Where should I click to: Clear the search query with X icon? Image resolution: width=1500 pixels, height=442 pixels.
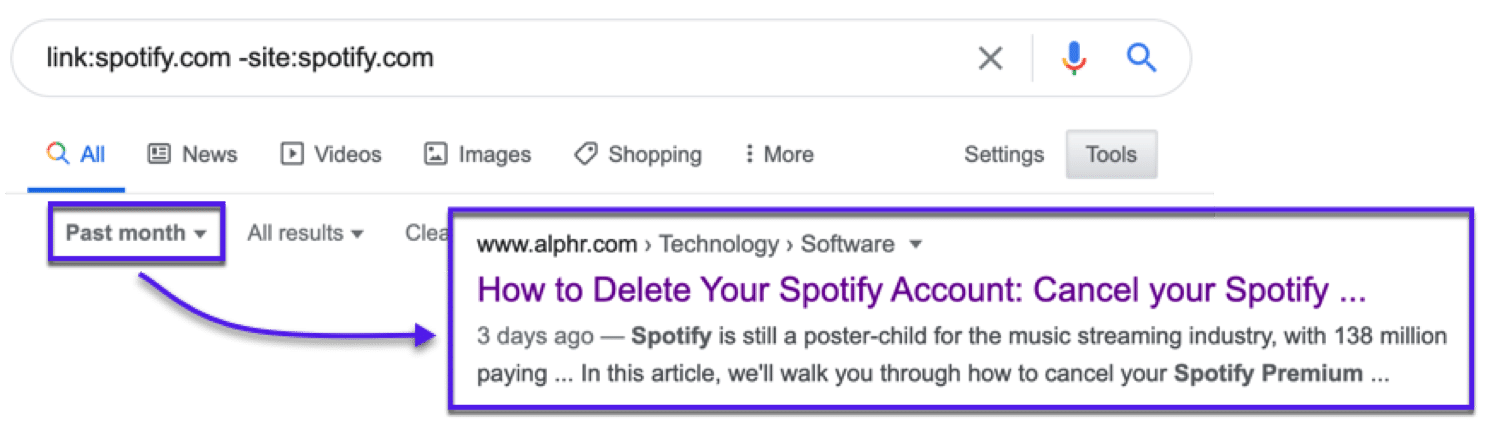(990, 59)
